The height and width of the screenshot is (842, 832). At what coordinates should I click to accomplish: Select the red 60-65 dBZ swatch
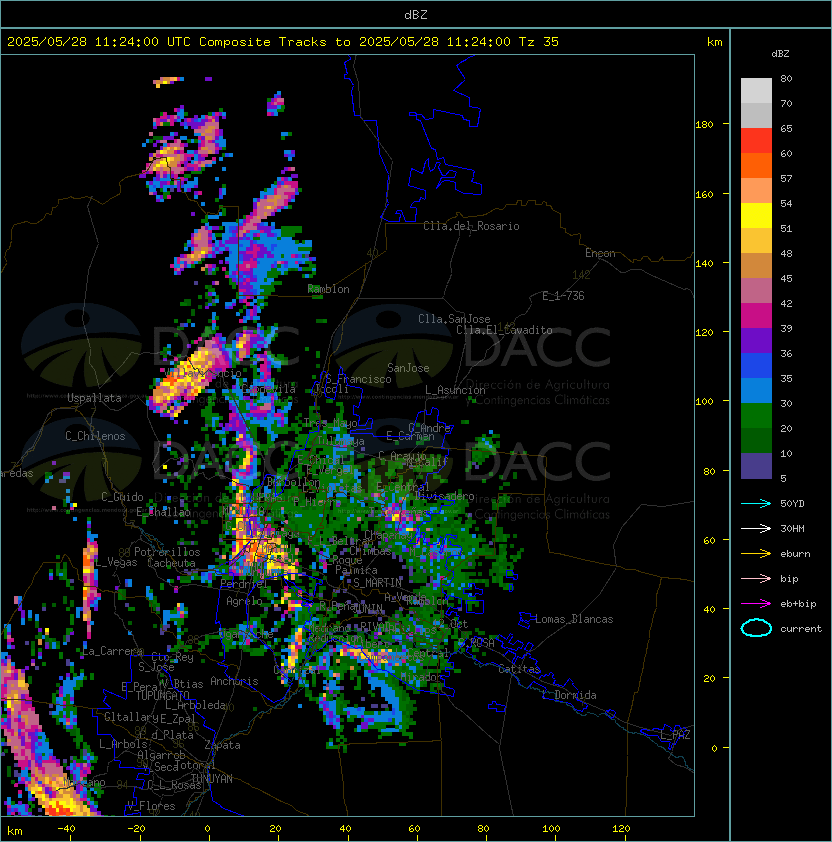click(756, 141)
